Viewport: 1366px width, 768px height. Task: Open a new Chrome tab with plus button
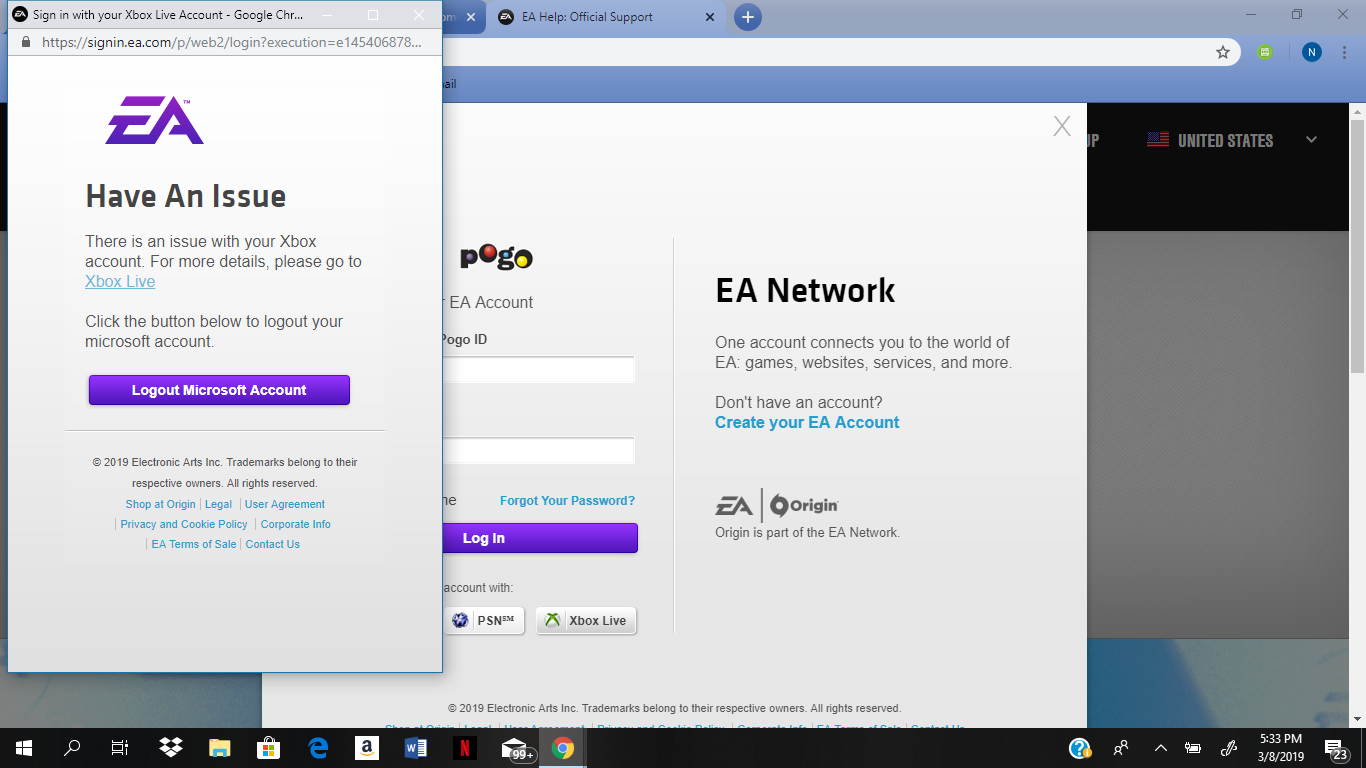pos(747,17)
